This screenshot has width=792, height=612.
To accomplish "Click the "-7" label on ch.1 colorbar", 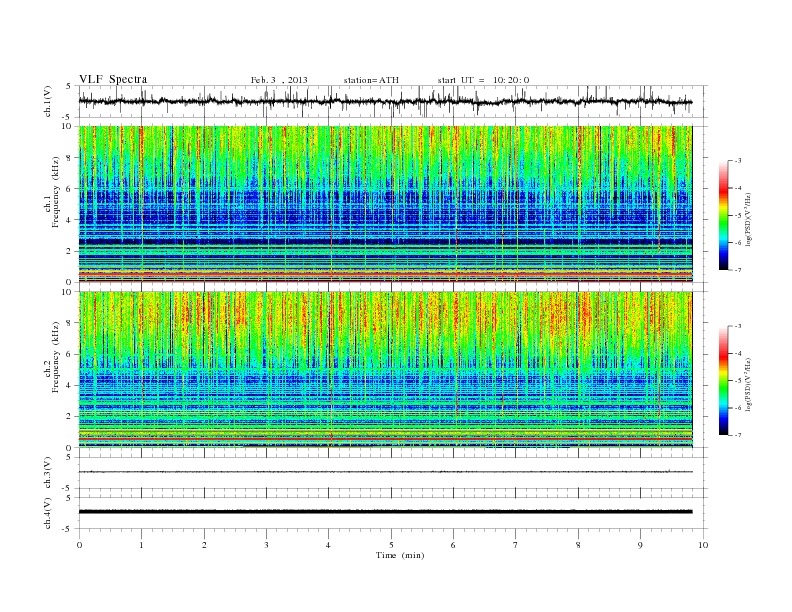I will (738, 270).
